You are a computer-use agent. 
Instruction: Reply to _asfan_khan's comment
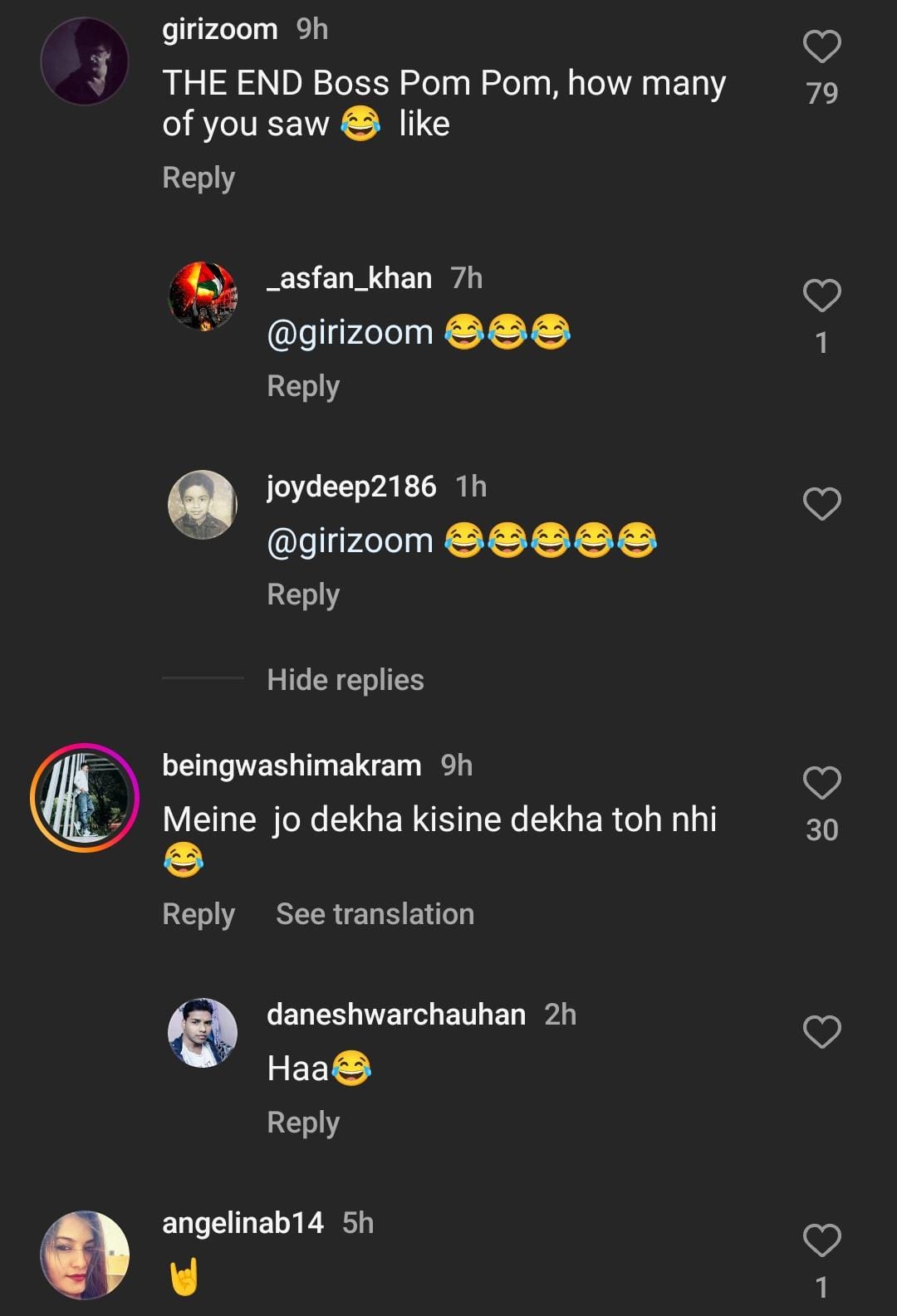pos(303,386)
